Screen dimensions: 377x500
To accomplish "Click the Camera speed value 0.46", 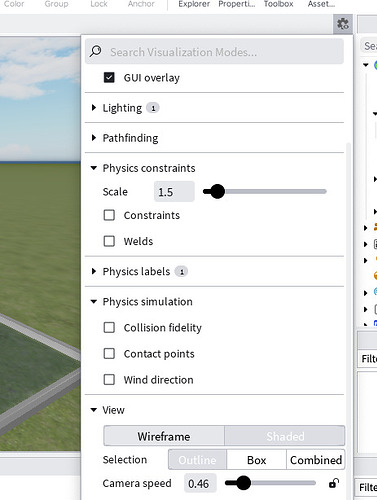I will [x=200, y=483].
